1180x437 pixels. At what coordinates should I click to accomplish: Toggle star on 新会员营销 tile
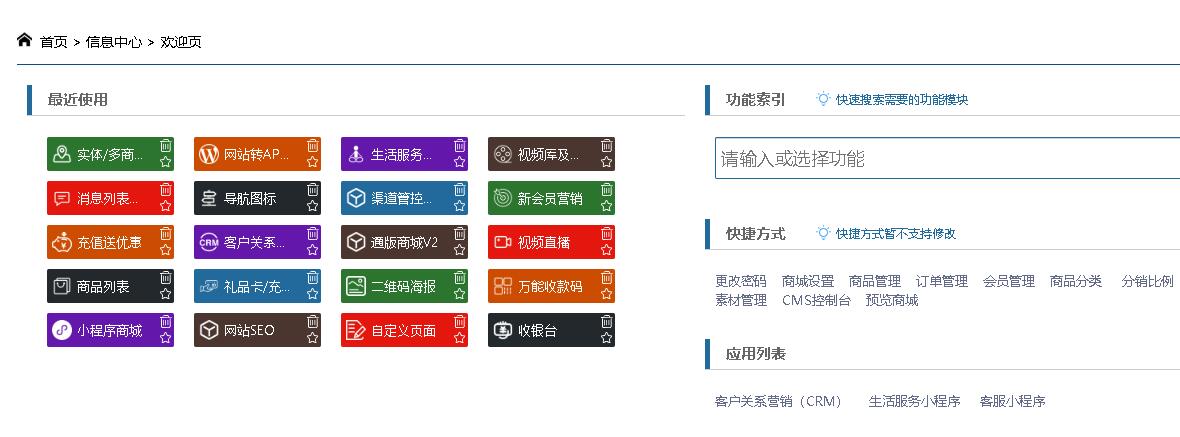(607, 205)
